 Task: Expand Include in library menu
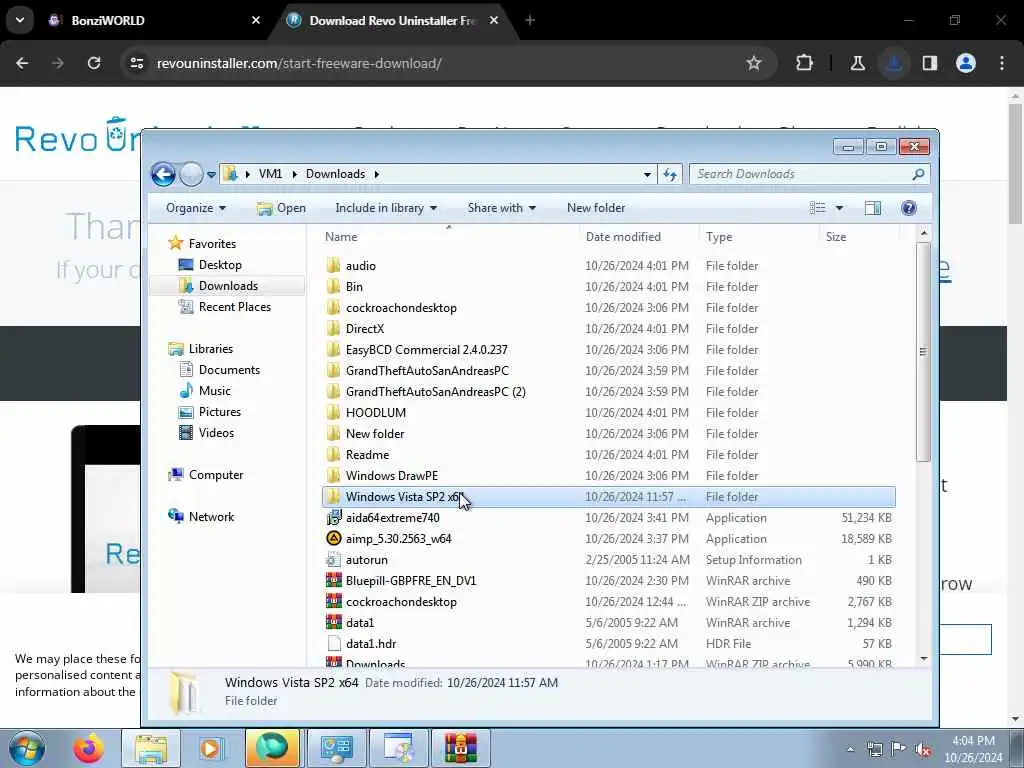(386, 208)
